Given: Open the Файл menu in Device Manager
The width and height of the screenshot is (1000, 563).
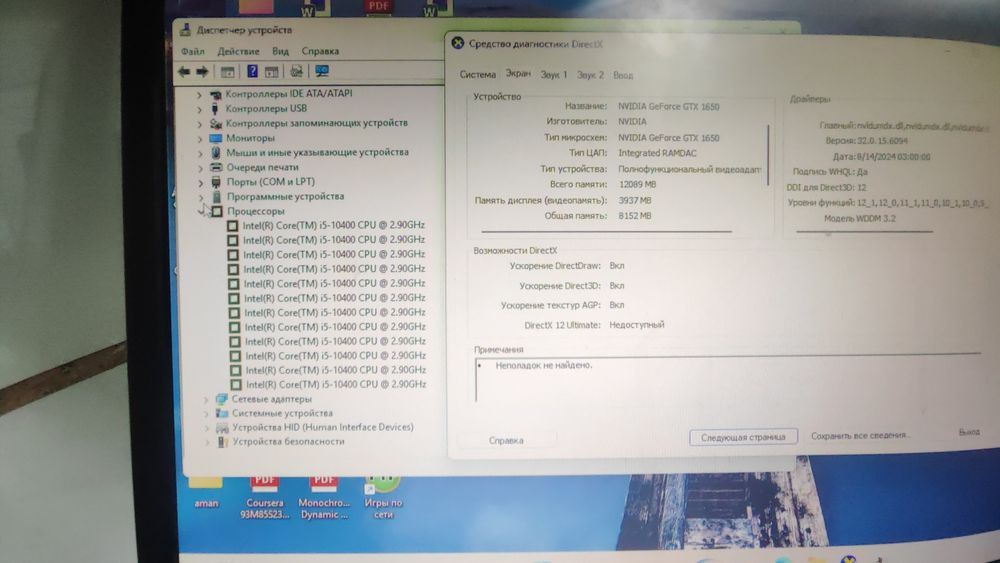Looking at the screenshot, I should click(193, 51).
